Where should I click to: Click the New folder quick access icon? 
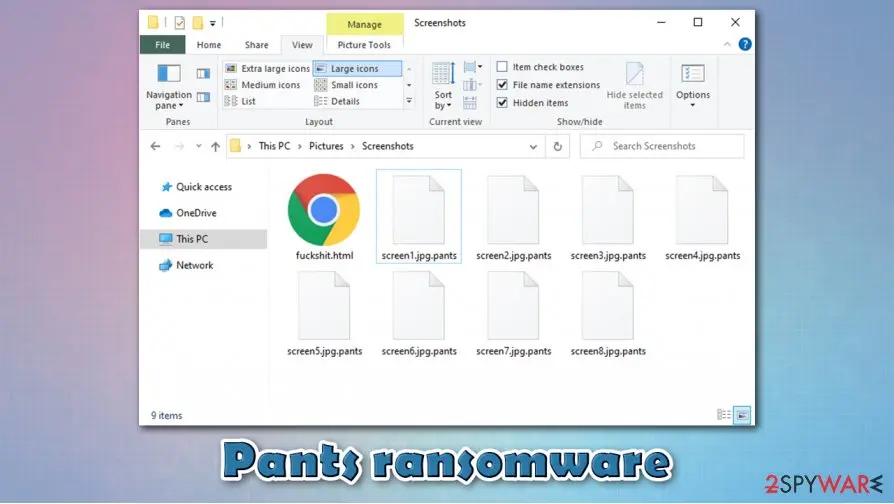click(x=197, y=23)
